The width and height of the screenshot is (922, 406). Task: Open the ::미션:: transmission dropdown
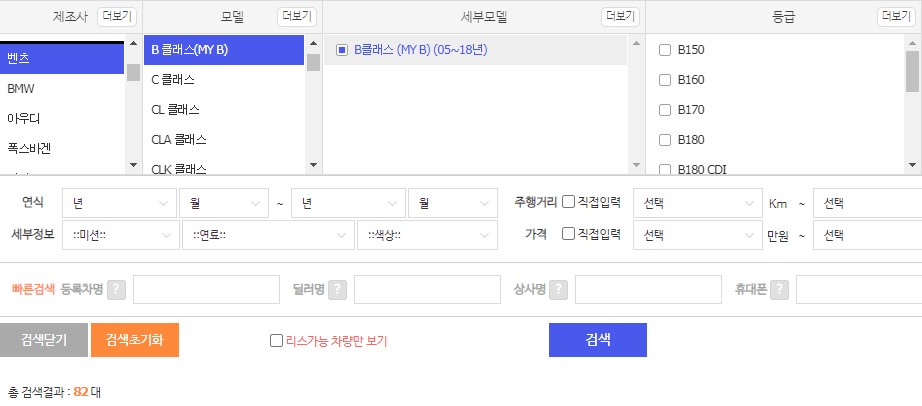[121, 235]
